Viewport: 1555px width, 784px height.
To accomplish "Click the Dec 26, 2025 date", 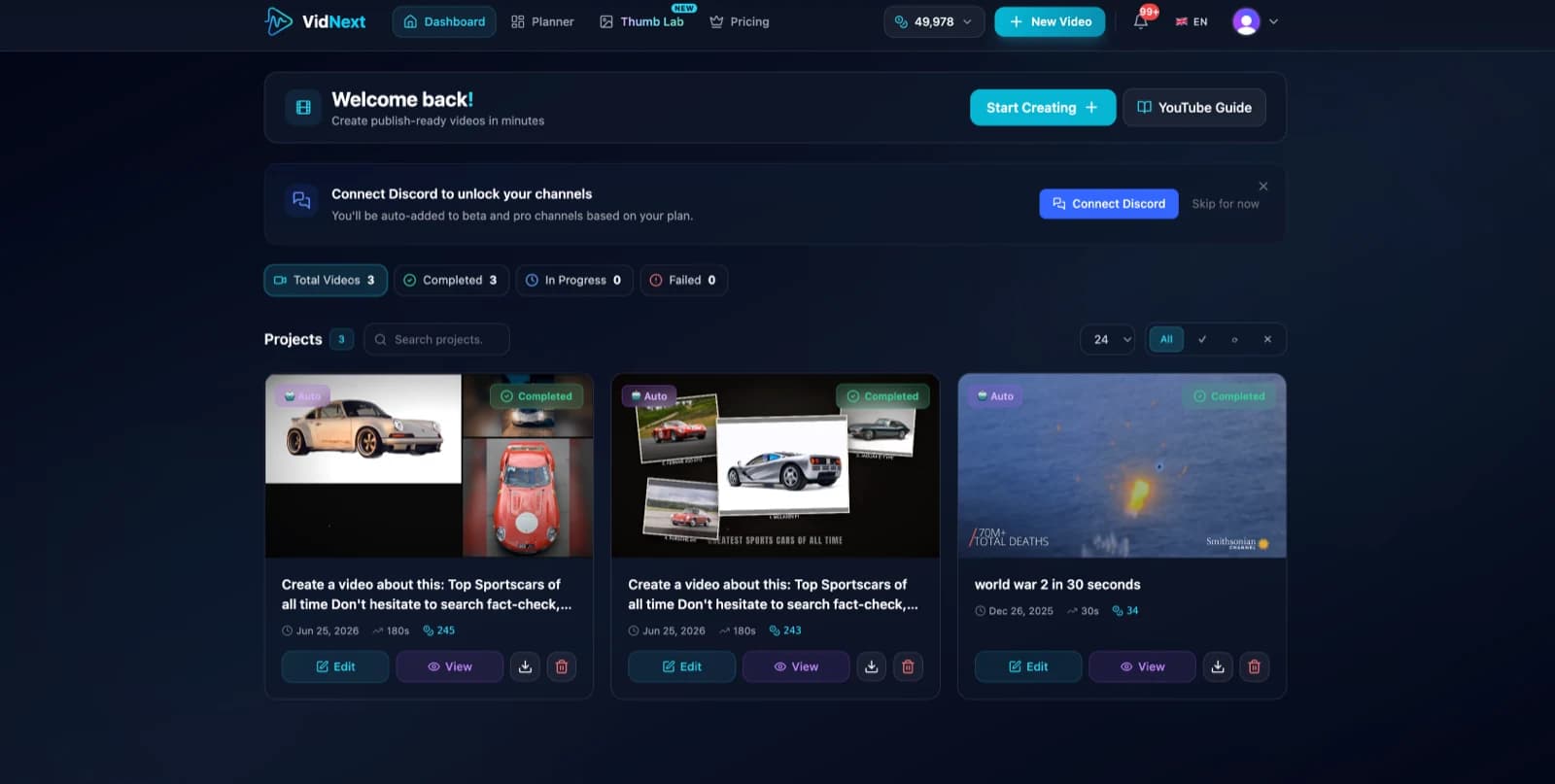I will pos(1014,611).
